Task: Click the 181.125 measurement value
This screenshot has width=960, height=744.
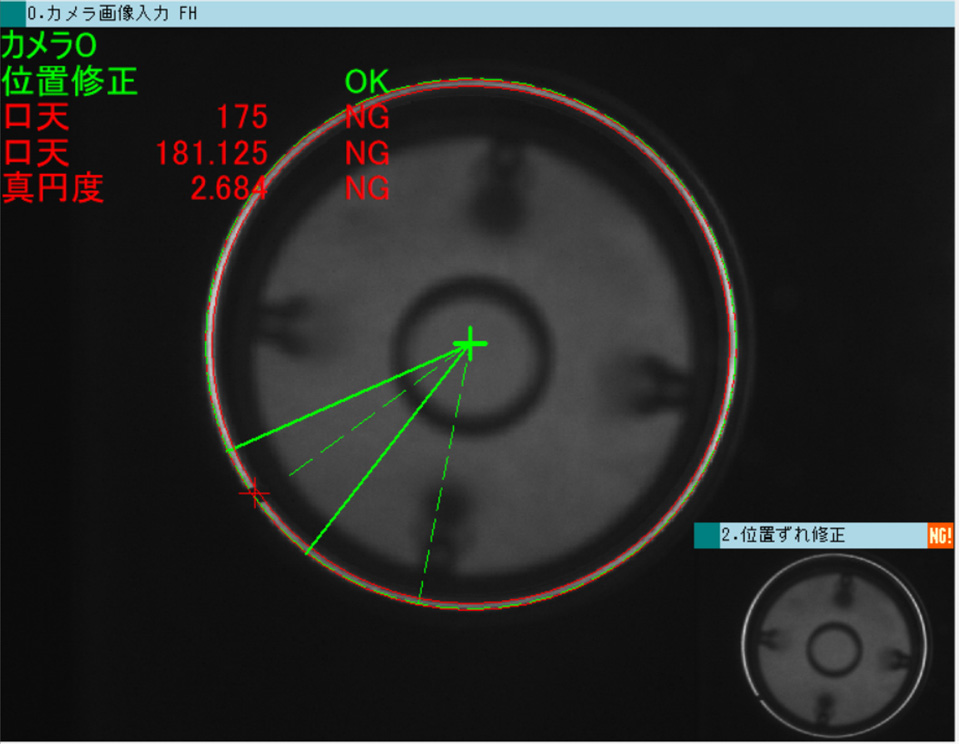Action: pos(211,153)
